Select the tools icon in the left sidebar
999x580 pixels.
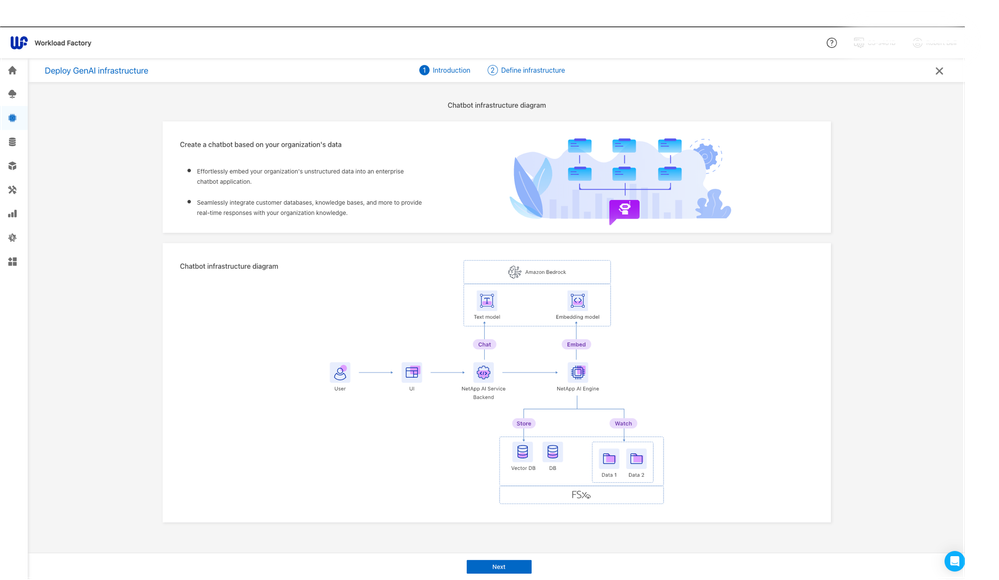13,189
